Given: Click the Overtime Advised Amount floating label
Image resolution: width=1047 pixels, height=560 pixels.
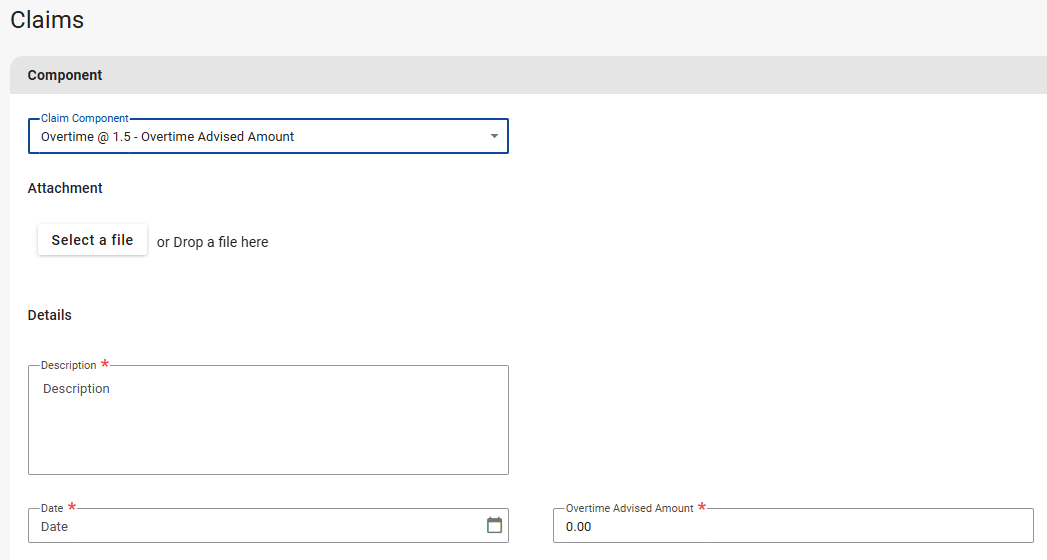Looking at the screenshot, I should [x=630, y=508].
